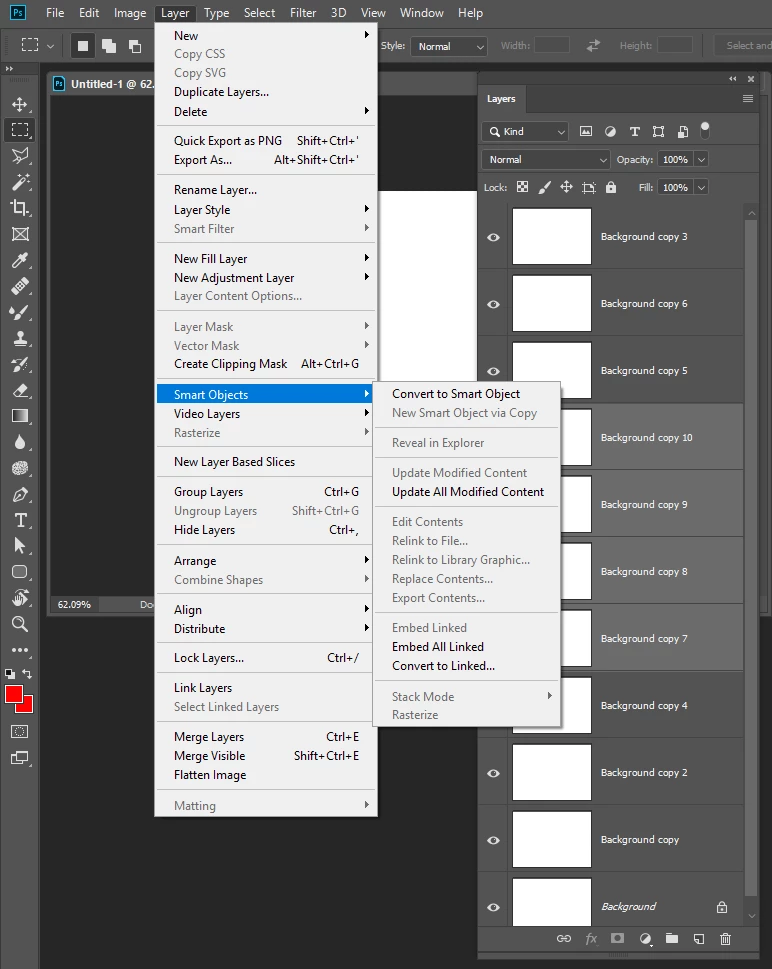
Task: Click the add layer mask icon
Action: click(617, 938)
